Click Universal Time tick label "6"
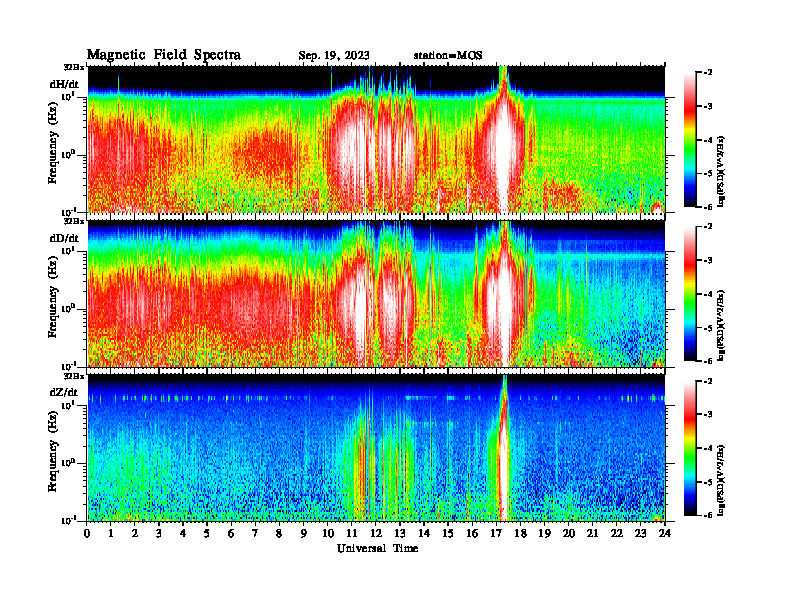Viewport: 792px width, 612px height. coord(232,534)
